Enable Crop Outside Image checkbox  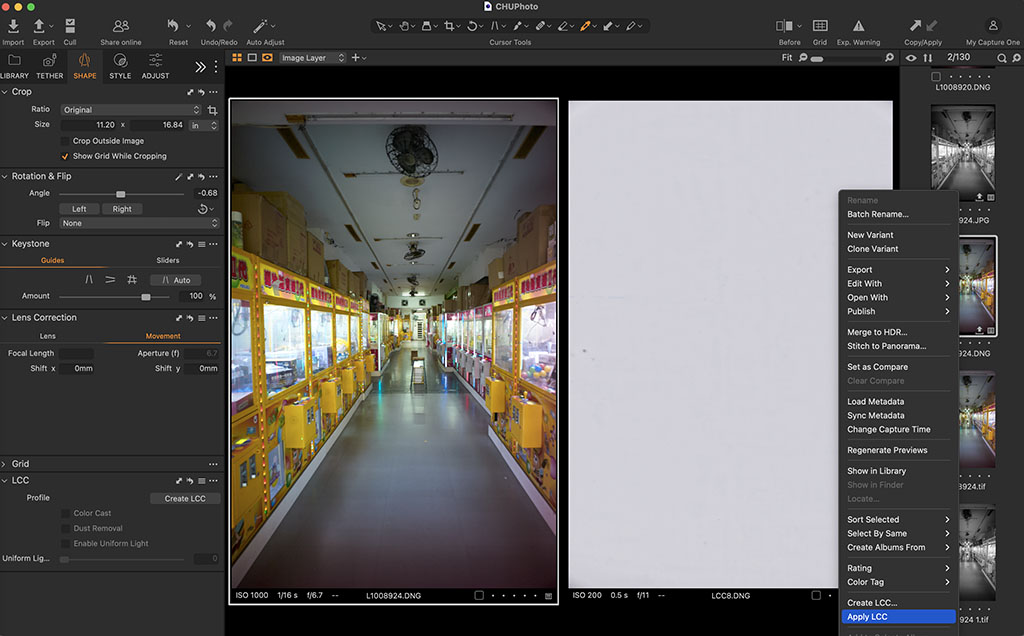click(66, 141)
